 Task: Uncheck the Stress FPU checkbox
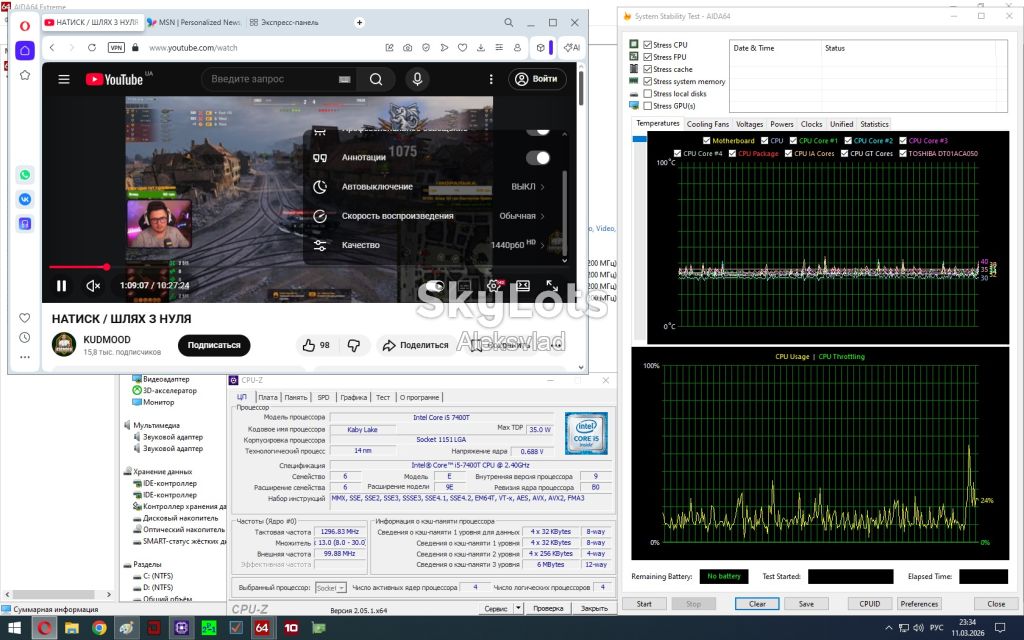(647, 57)
